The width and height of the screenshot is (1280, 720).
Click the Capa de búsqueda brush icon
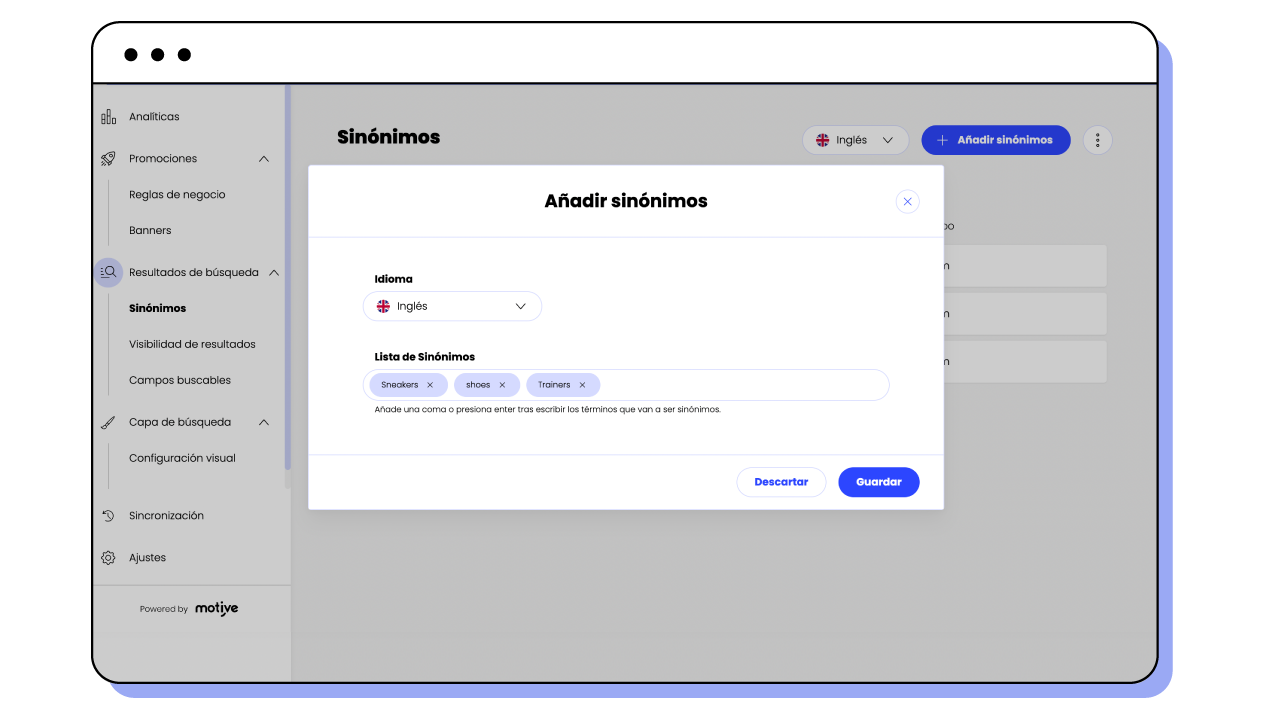(x=108, y=422)
